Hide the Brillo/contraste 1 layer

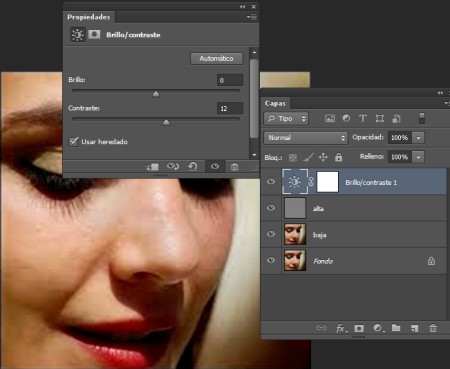click(x=271, y=181)
